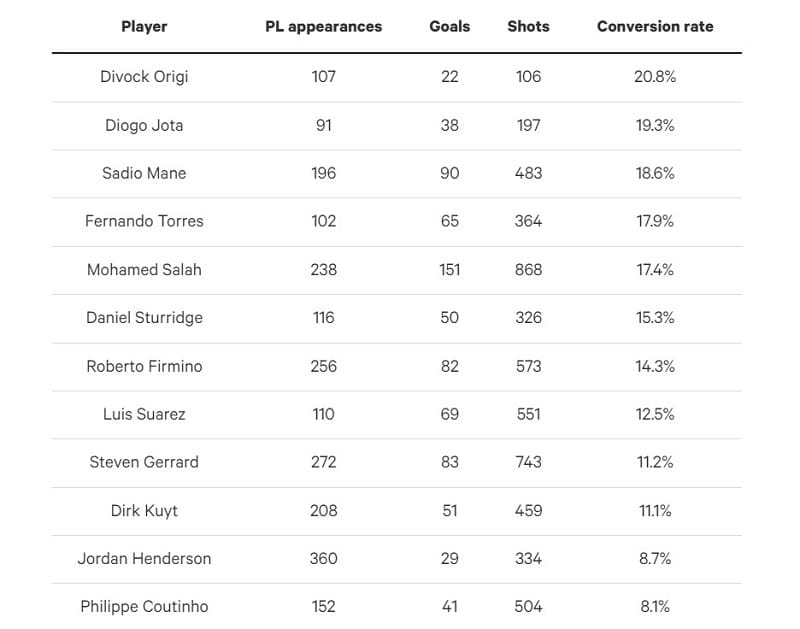The image size is (800, 629).
Task: Select the Fernando Torres player name
Action: pyautogui.click(x=144, y=221)
